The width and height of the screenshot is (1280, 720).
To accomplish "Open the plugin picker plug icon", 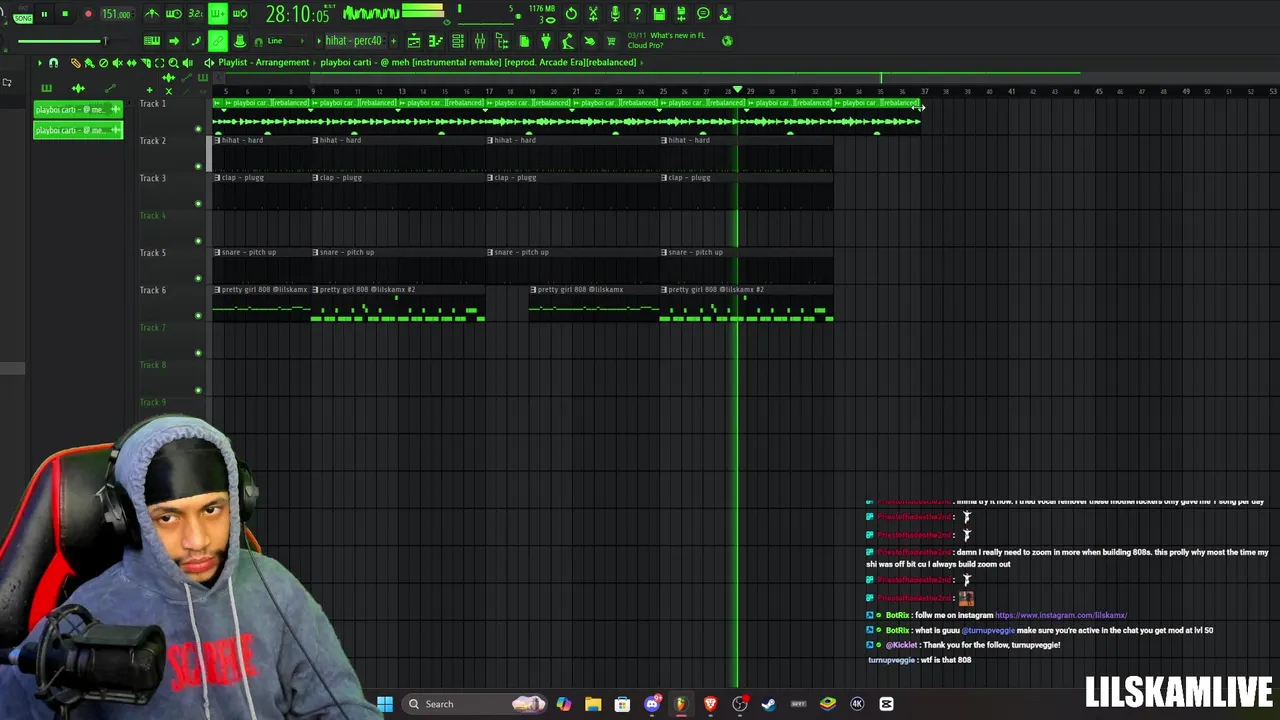I will 546,41.
